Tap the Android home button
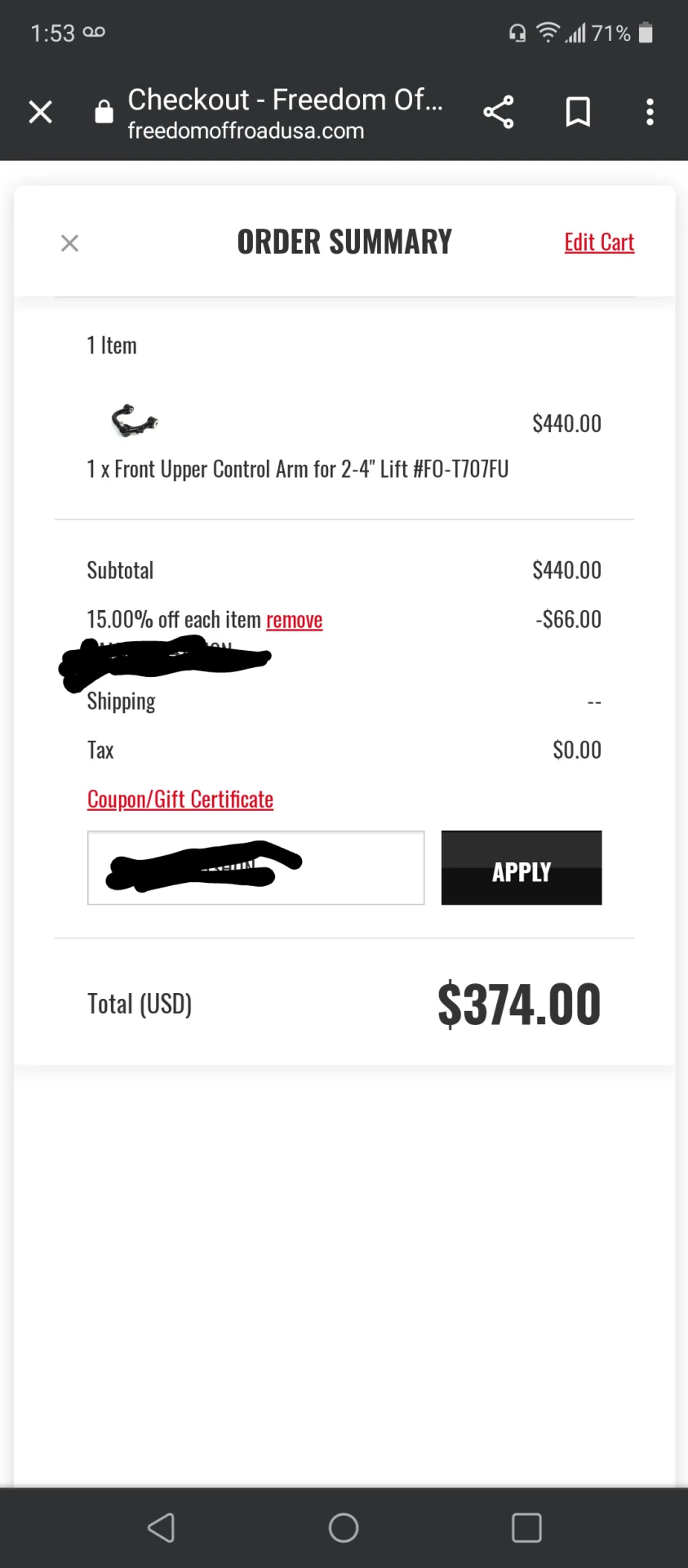This screenshot has height=1568, width=688. pos(344,1527)
